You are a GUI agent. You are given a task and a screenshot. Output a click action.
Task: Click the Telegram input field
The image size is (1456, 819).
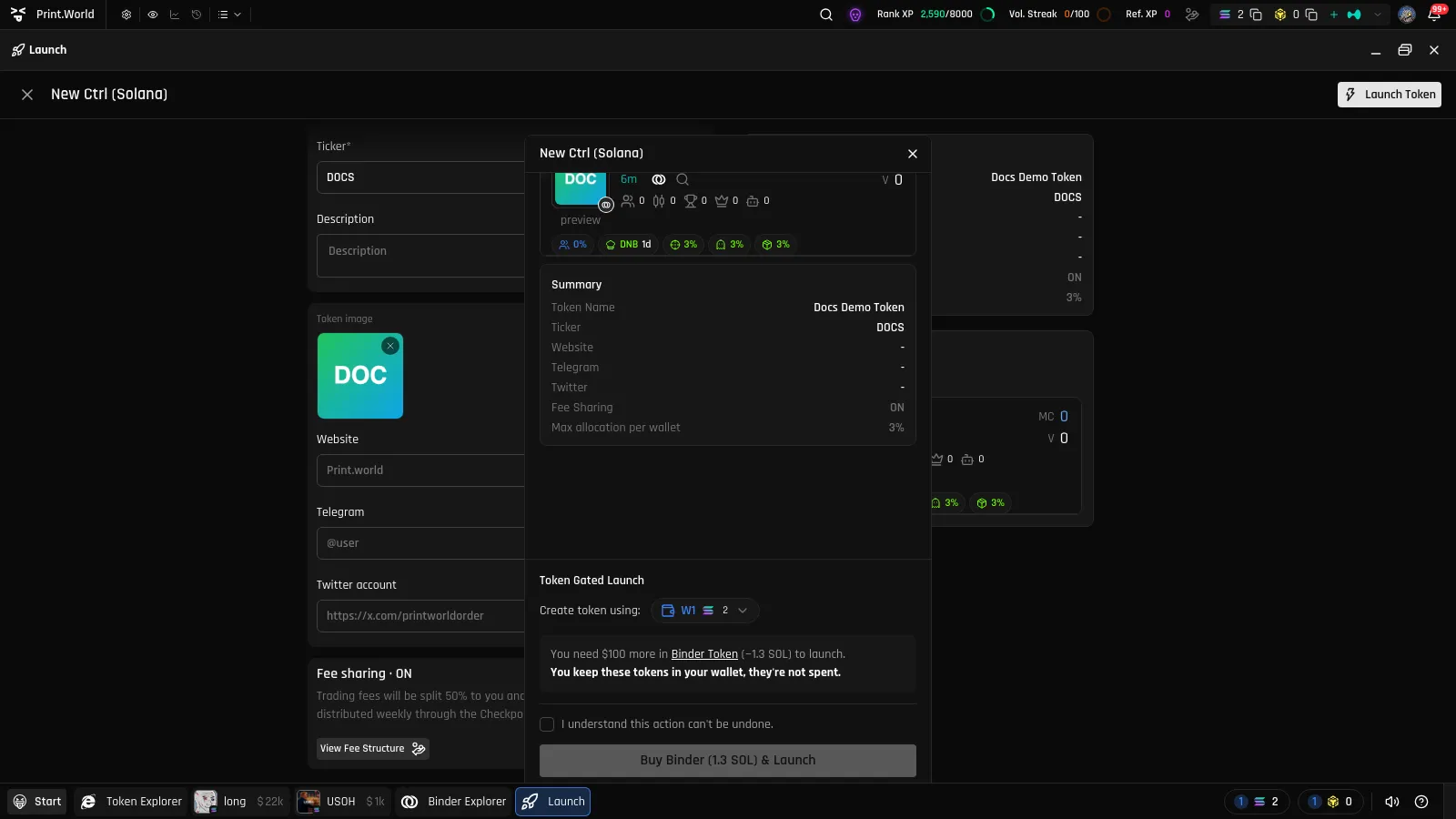click(x=420, y=543)
